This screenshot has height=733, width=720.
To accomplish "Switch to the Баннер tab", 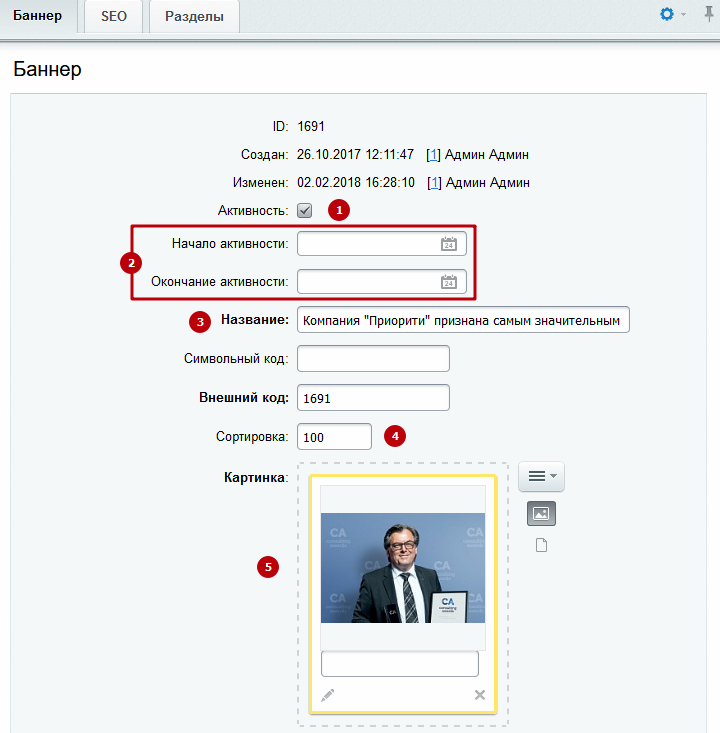I will tap(37, 16).
